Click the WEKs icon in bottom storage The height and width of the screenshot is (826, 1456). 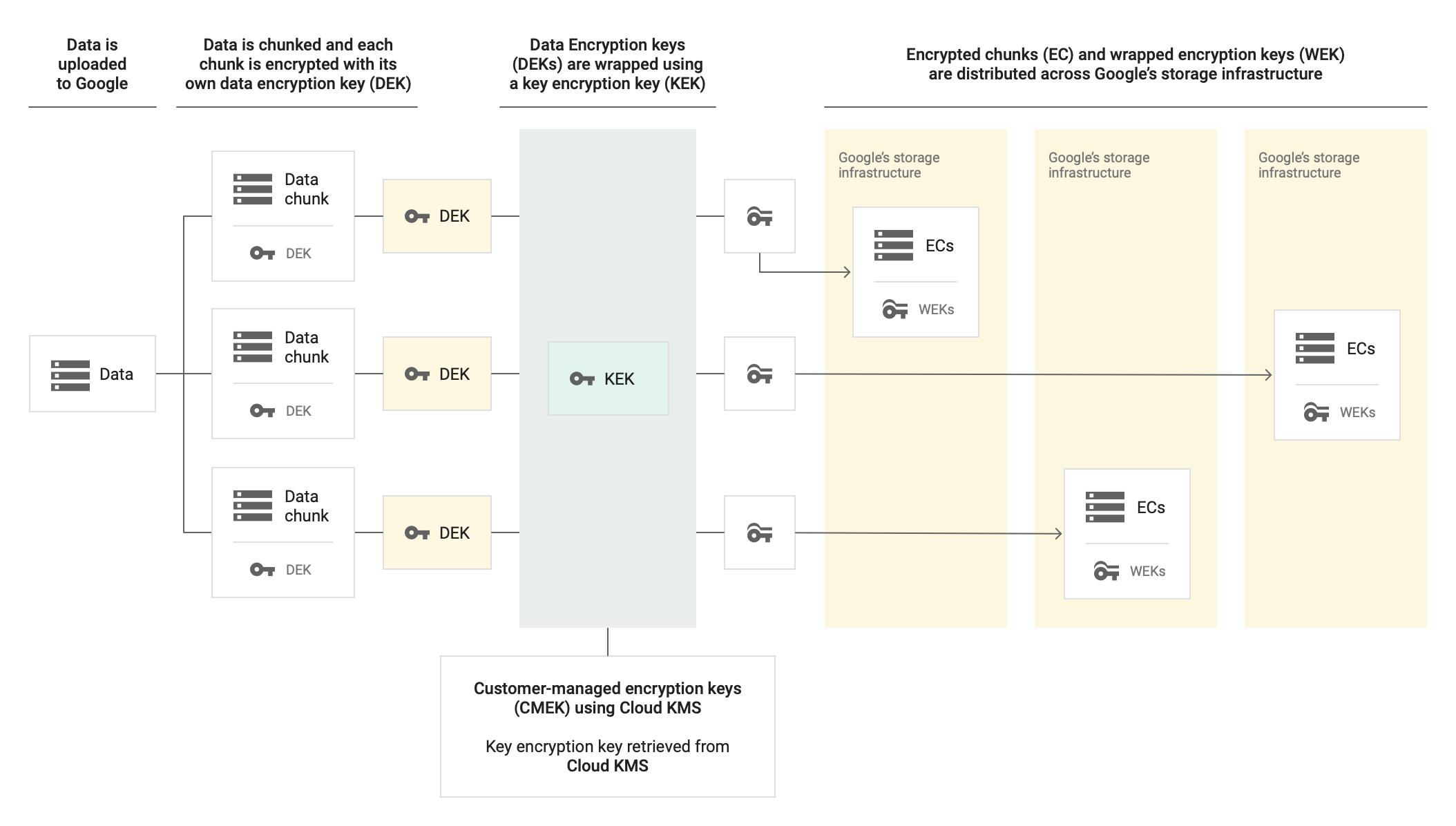(1102, 570)
